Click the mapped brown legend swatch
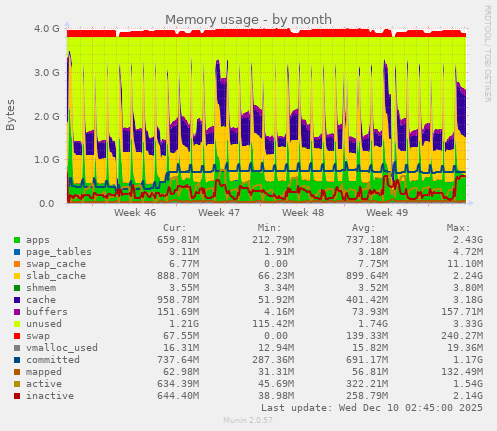 click(17, 372)
